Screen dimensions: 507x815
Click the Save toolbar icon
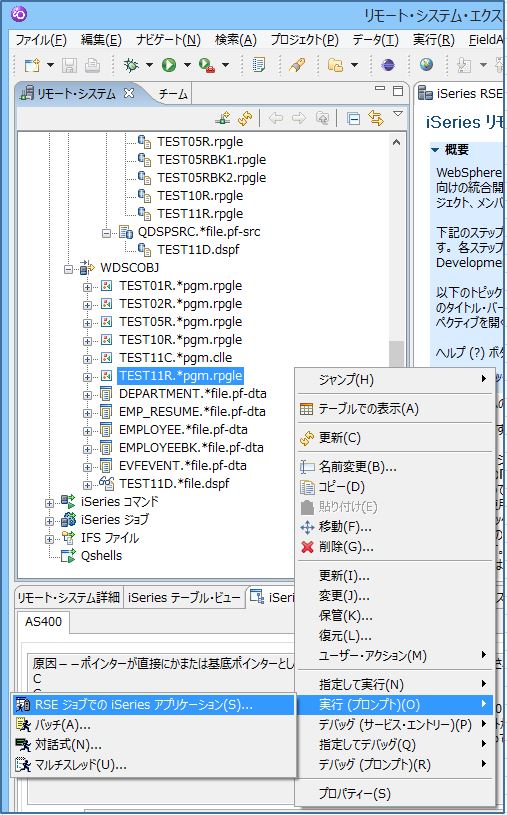(x=69, y=65)
